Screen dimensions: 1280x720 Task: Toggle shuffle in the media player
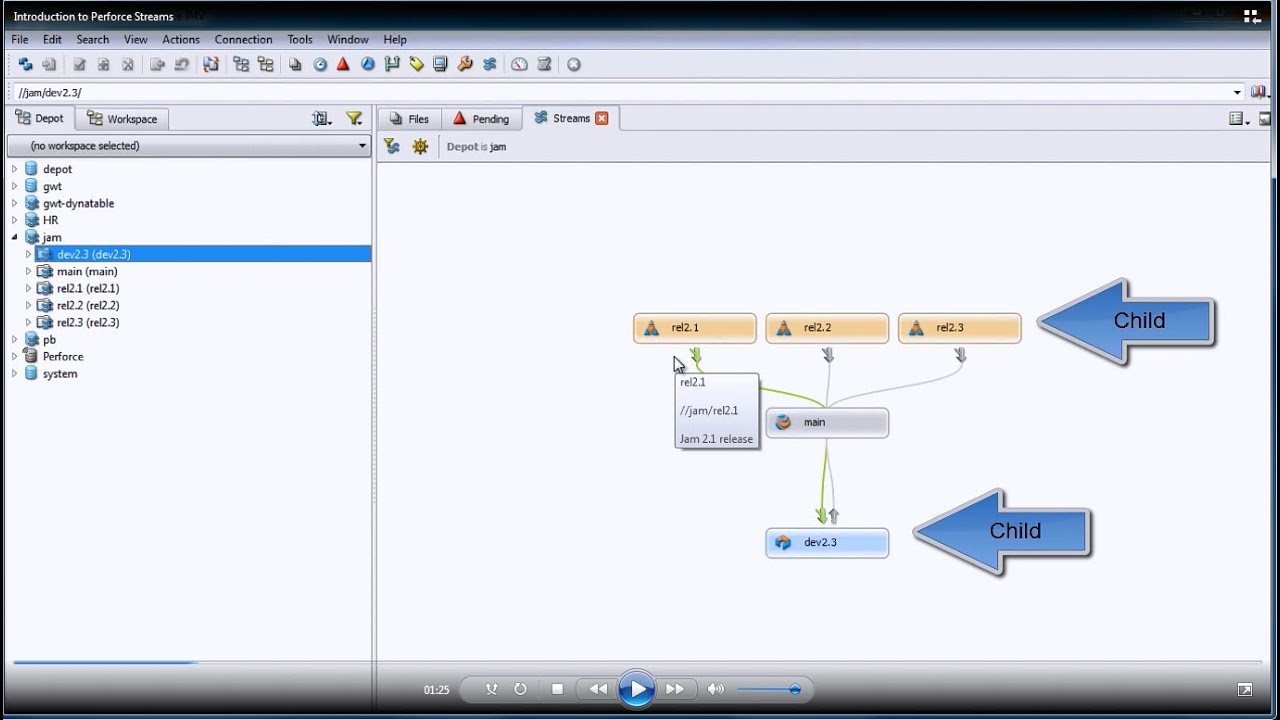[491, 689]
